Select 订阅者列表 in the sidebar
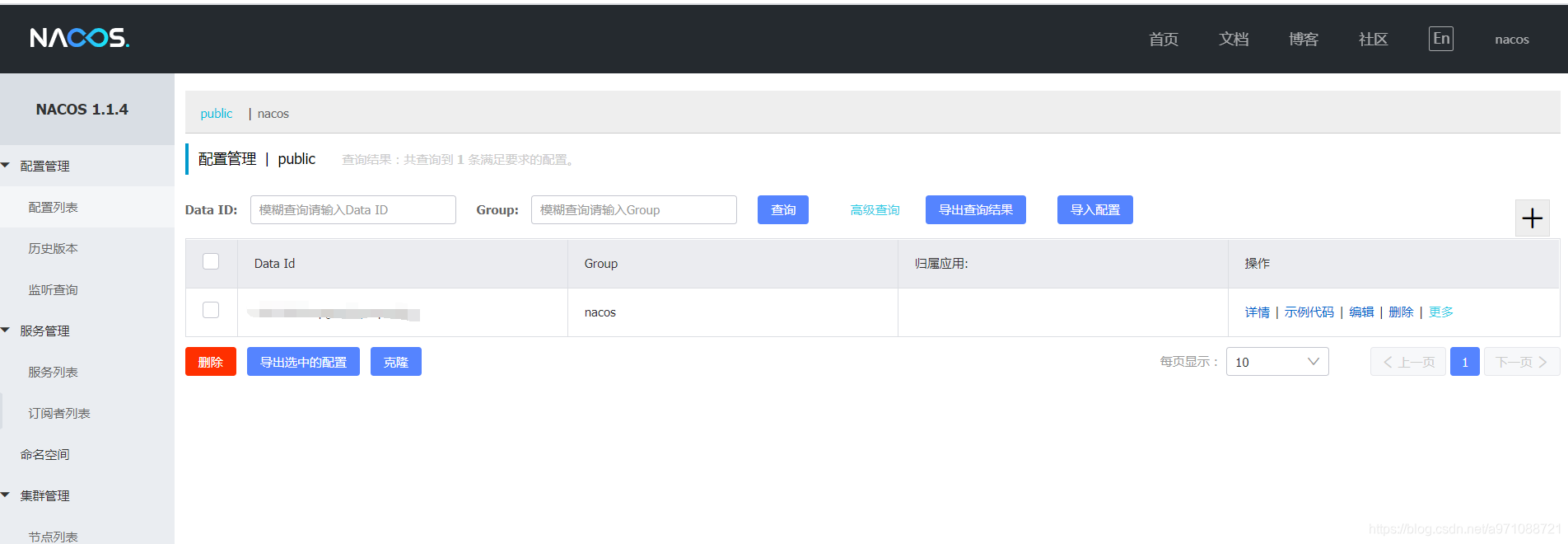 [58, 413]
